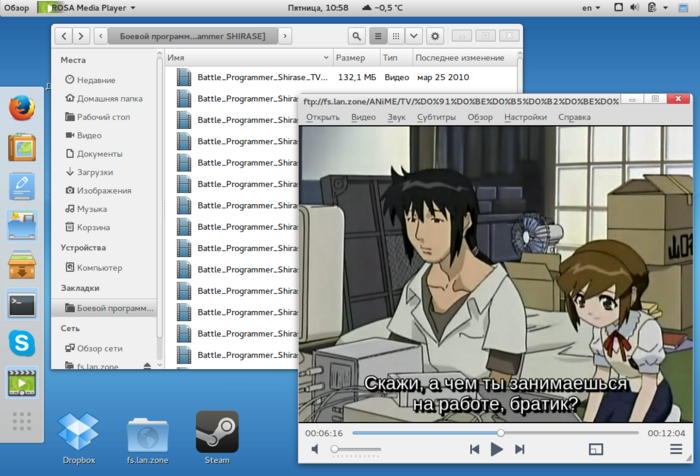
Task: Open the player's Обзор menu
Action: click(480, 117)
